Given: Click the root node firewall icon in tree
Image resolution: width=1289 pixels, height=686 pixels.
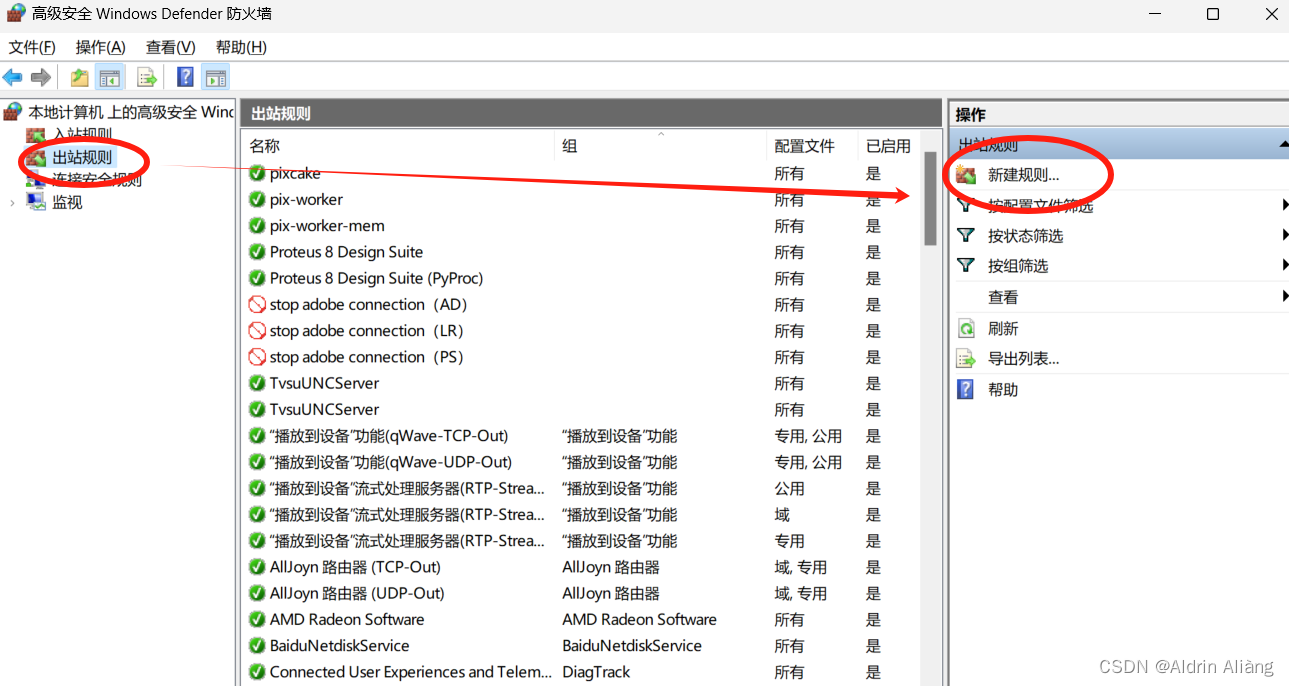Looking at the screenshot, I should [x=13, y=111].
